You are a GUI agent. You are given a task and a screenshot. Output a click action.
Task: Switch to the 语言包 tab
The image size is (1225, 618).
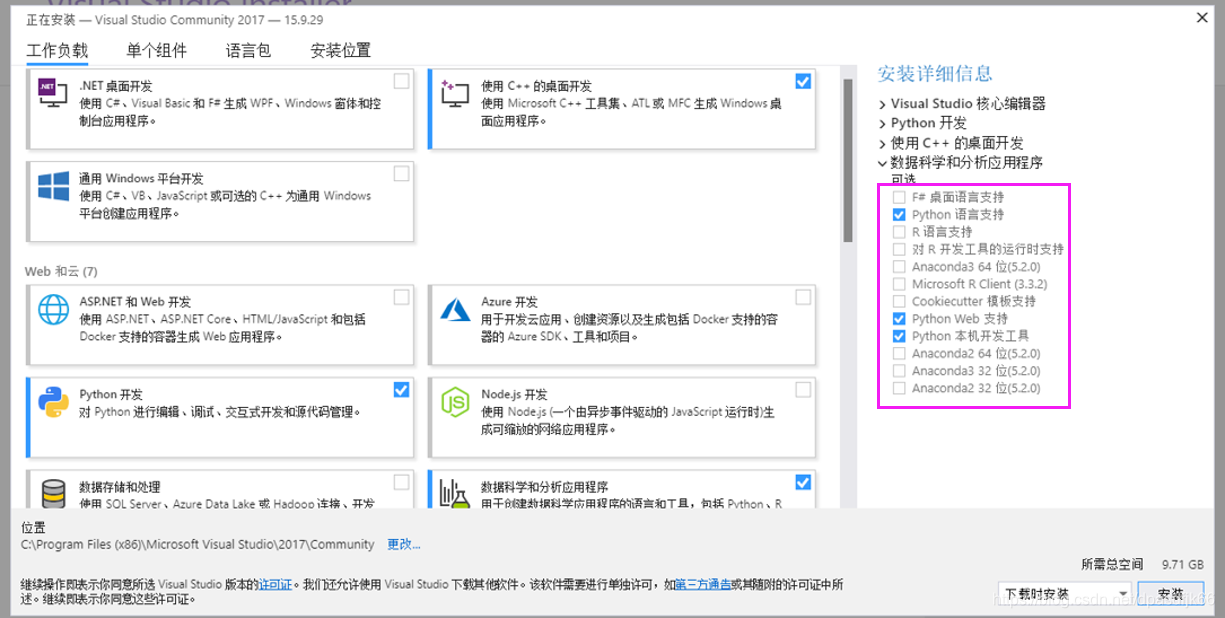point(248,50)
